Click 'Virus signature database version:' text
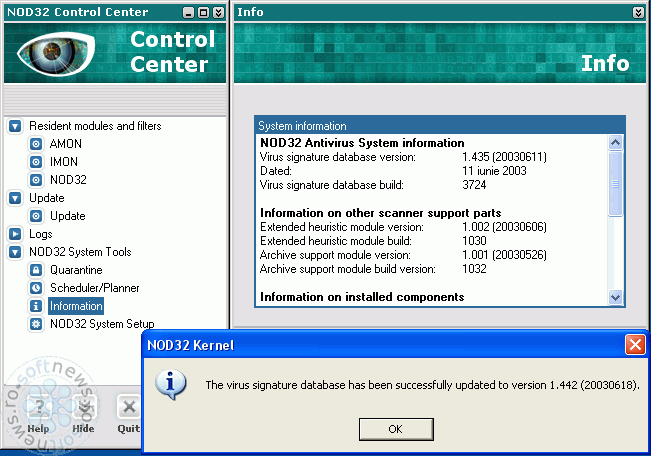 [x=338, y=157]
